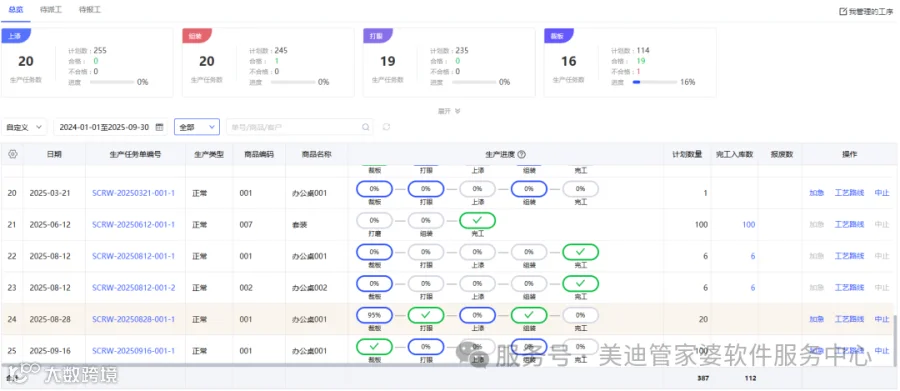Switch to the 待派工 tab
The image size is (900, 391).
(51, 10)
